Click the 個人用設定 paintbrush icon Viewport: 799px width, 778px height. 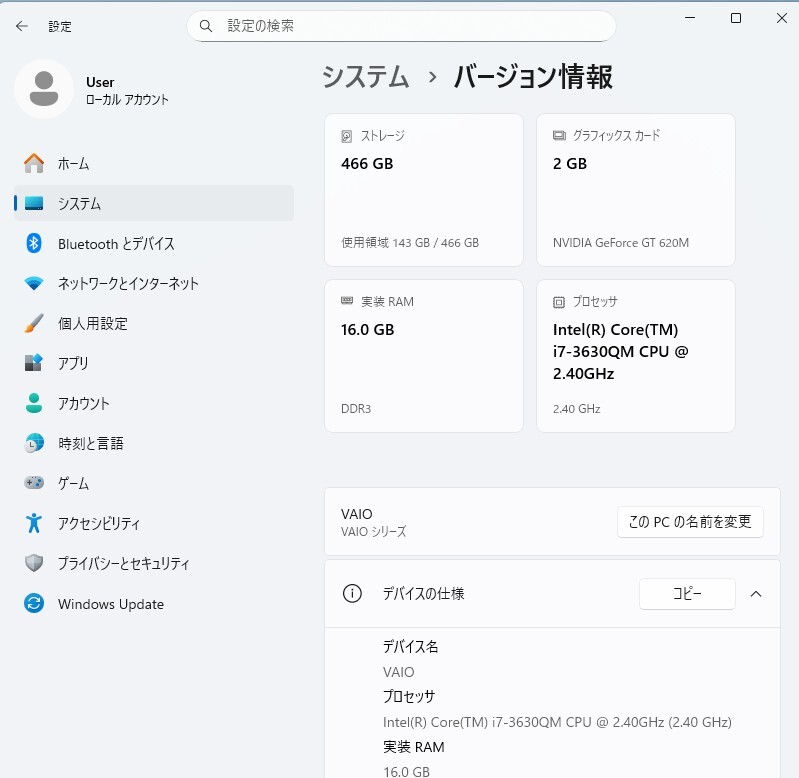(34, 323)
